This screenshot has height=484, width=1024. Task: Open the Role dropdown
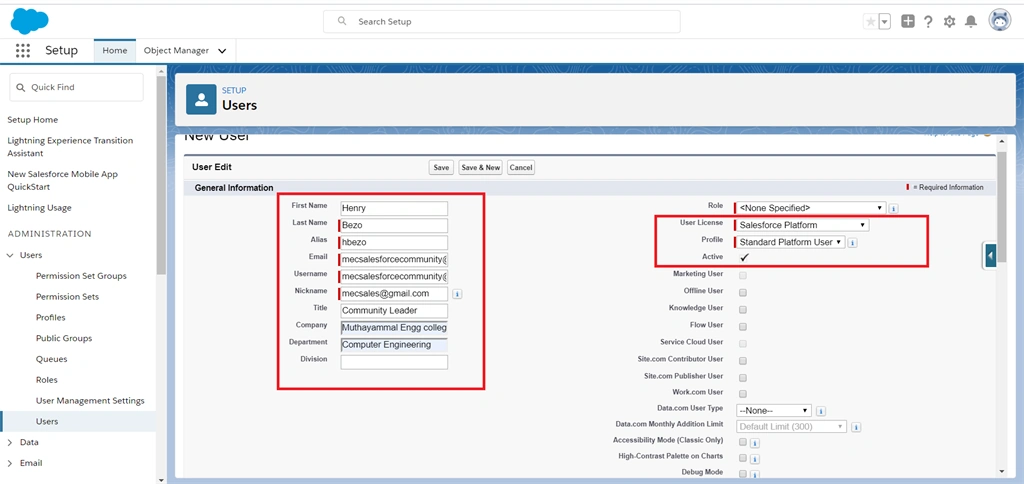[811, 208]
